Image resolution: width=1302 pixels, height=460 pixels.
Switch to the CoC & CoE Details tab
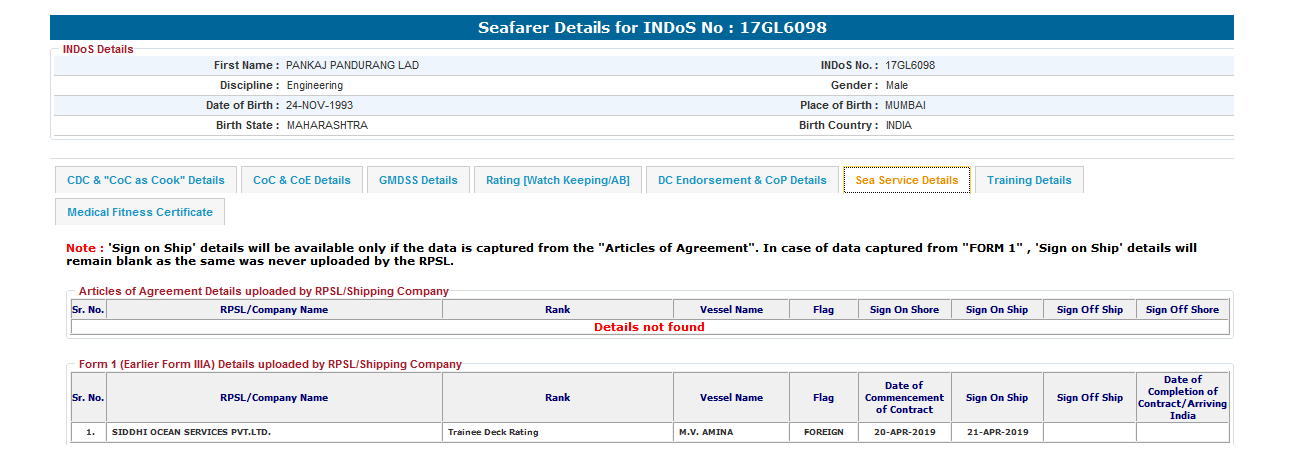[301, 180]
